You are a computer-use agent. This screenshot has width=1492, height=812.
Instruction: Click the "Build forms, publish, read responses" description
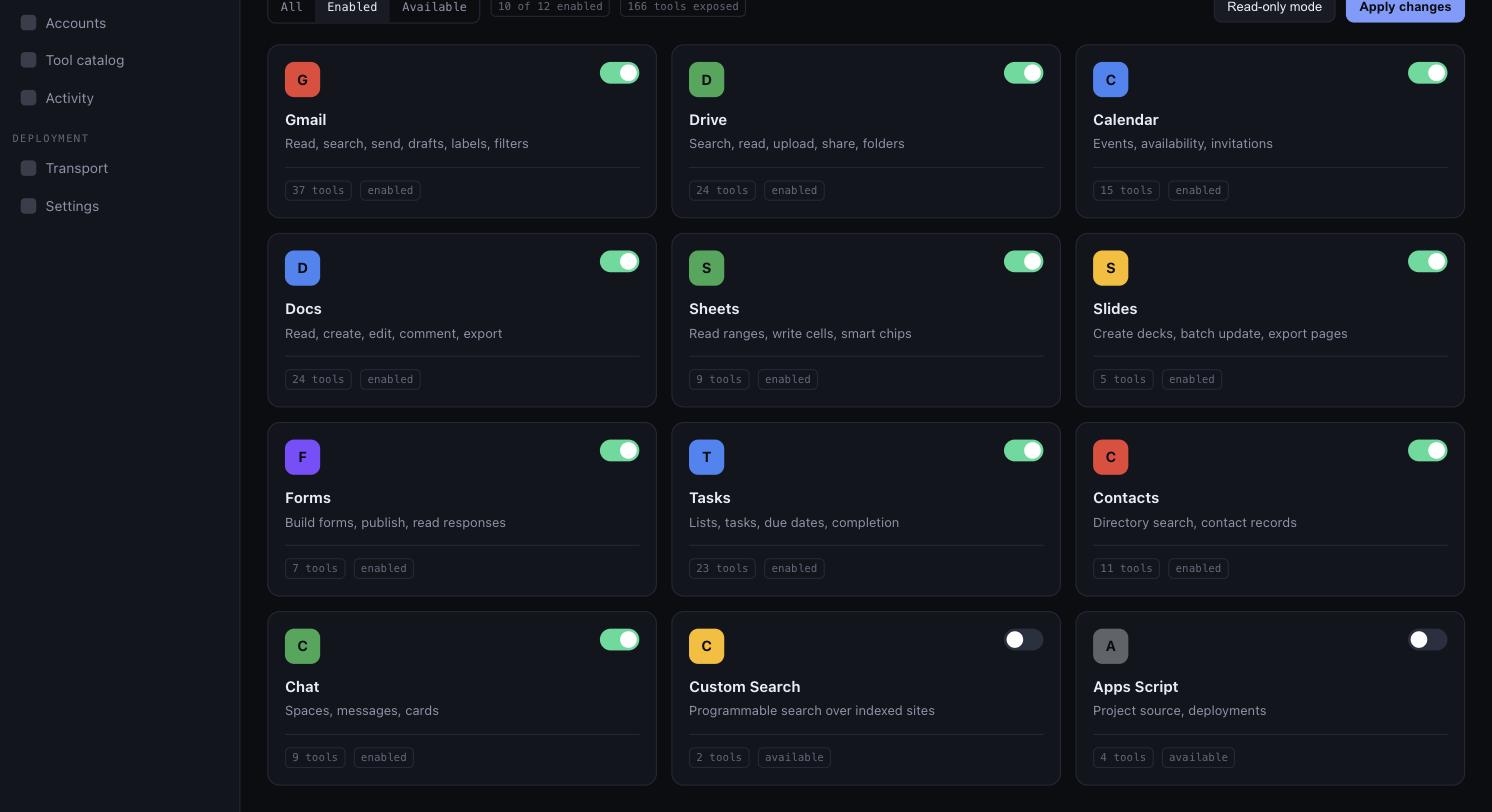click(395, 523)
